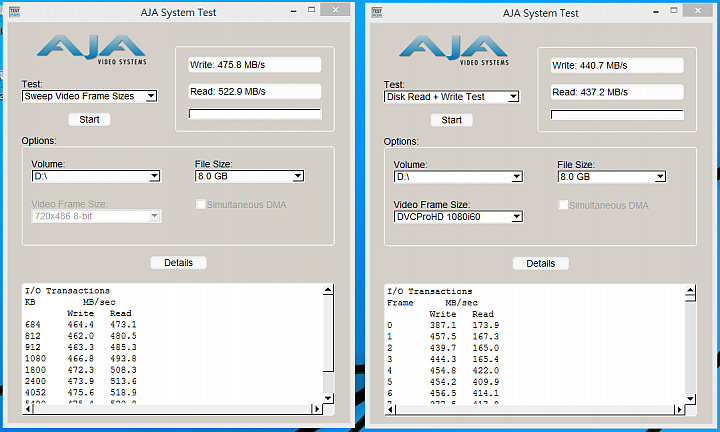Image resolution: width=720 pixels, height=432 pixels.
Task: Click the right window's AJA title bar icon
Action: pyautogui.click(x=377, y=12)
